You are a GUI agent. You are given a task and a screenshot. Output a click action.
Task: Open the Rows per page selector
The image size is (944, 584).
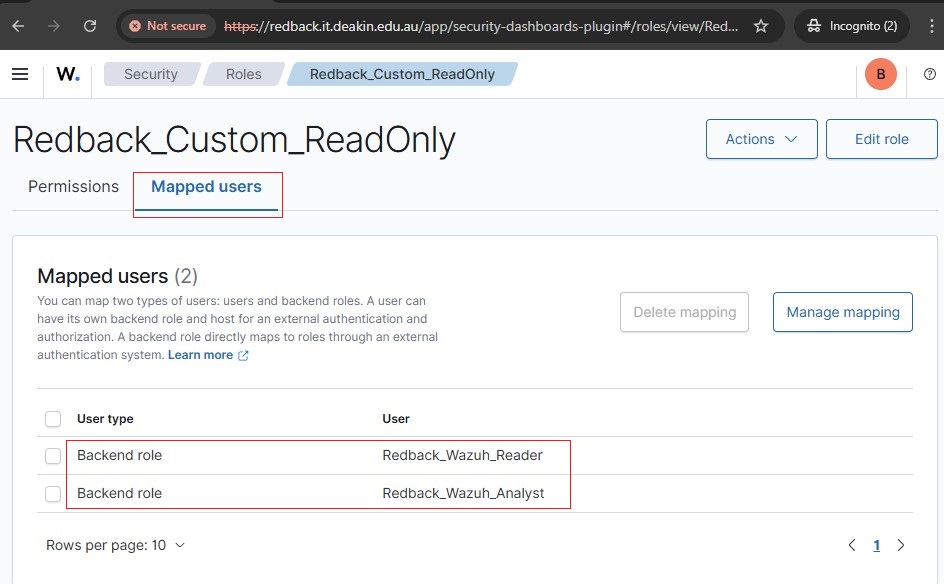(x=115, y=545)
